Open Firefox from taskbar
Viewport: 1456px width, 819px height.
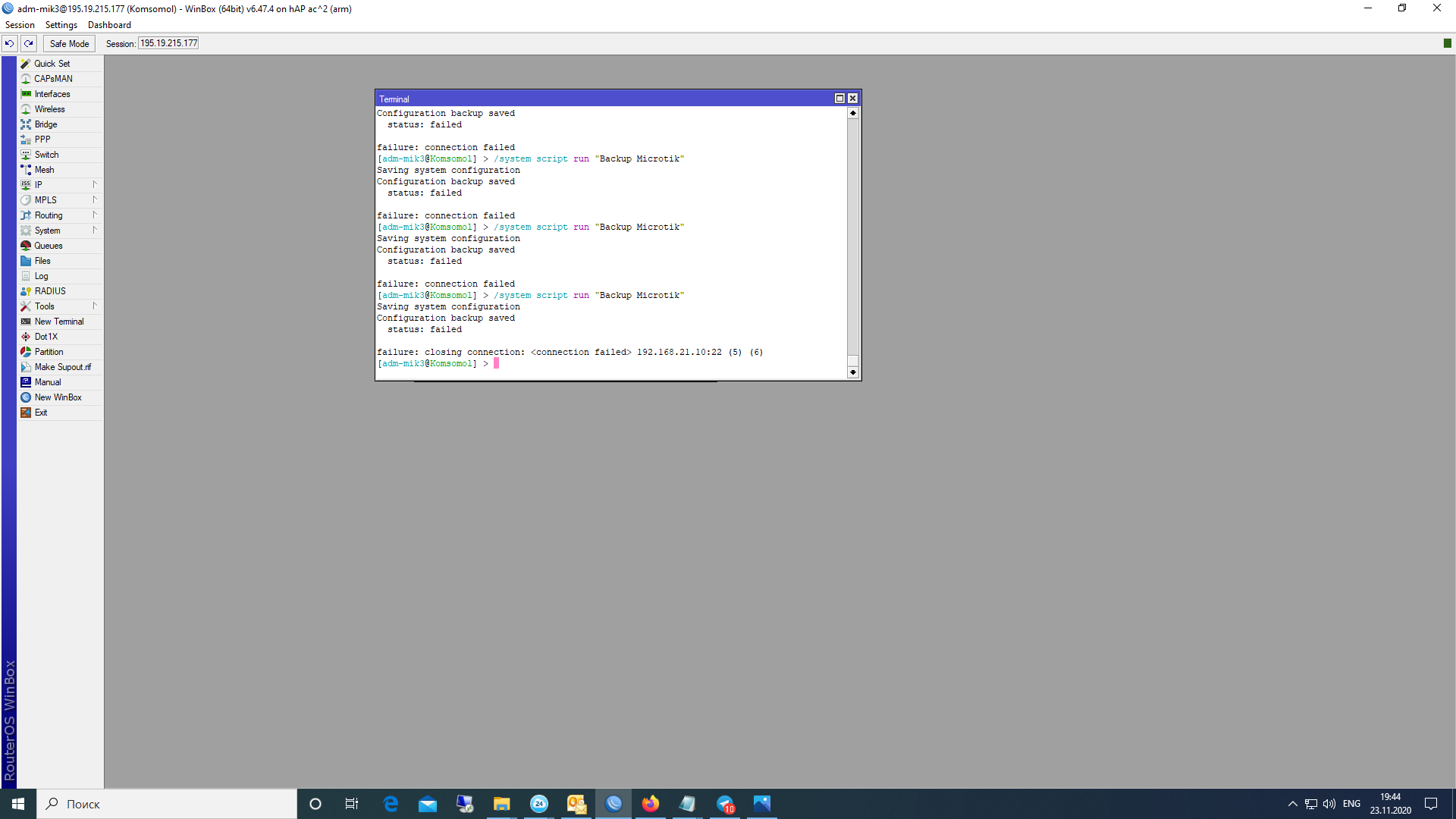click(651, 804)
